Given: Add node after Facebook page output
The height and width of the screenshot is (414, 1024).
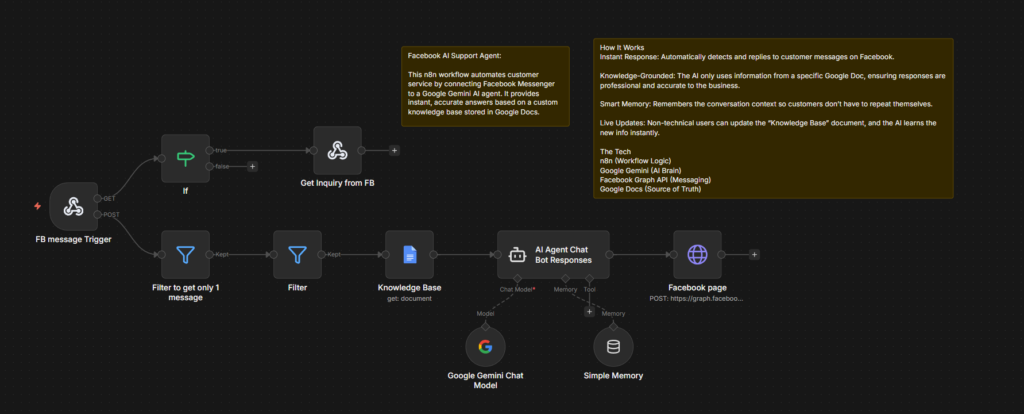Looking at the screenshot, I should click(754, 255).
